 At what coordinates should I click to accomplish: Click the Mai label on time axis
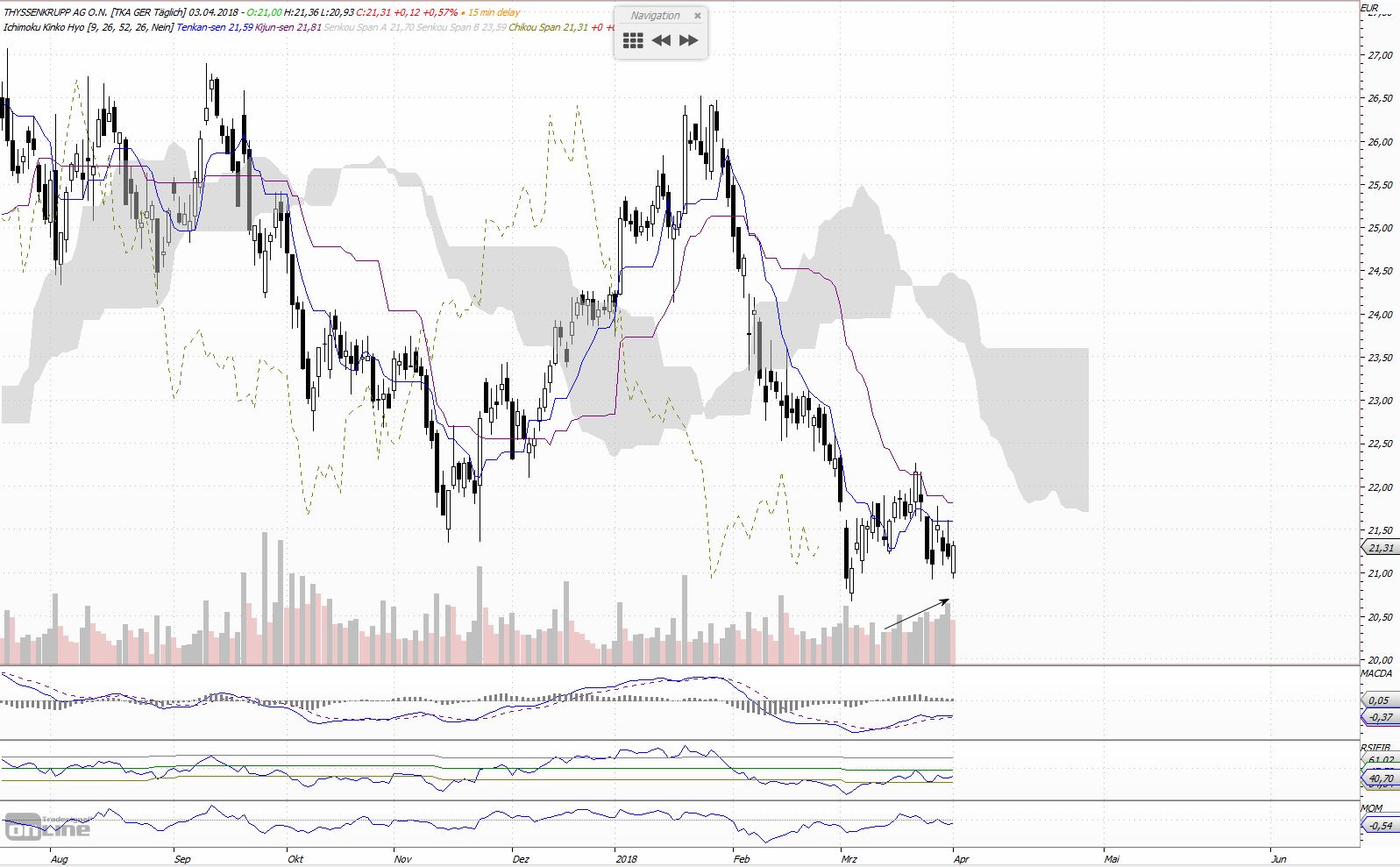click(1112, 859)
